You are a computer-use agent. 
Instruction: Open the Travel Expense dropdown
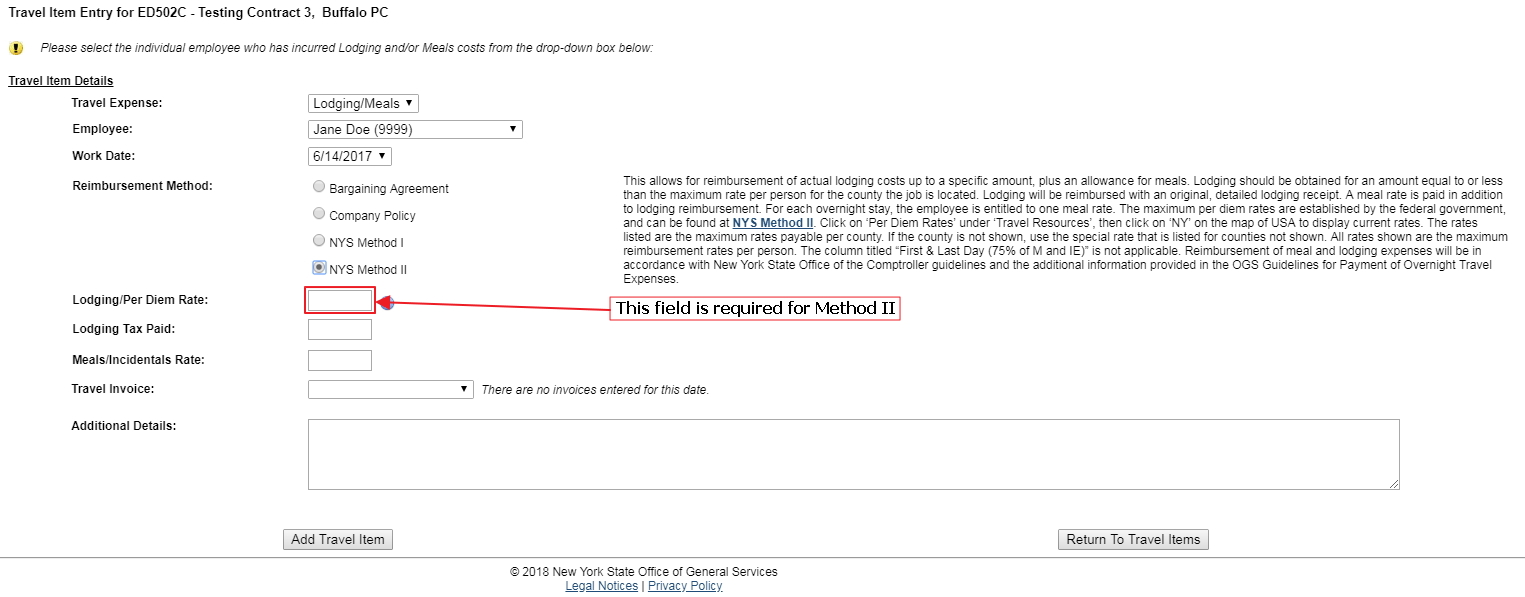tap(363, 103)
